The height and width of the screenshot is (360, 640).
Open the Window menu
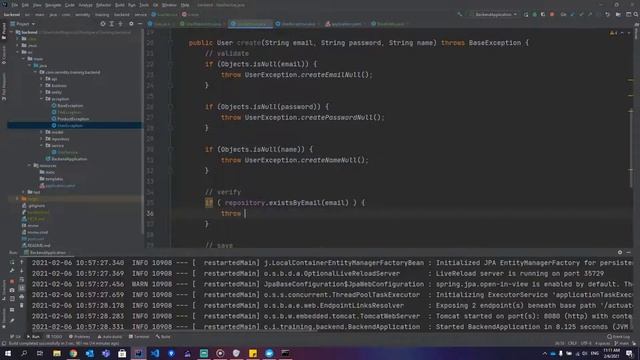click(169, 5)
